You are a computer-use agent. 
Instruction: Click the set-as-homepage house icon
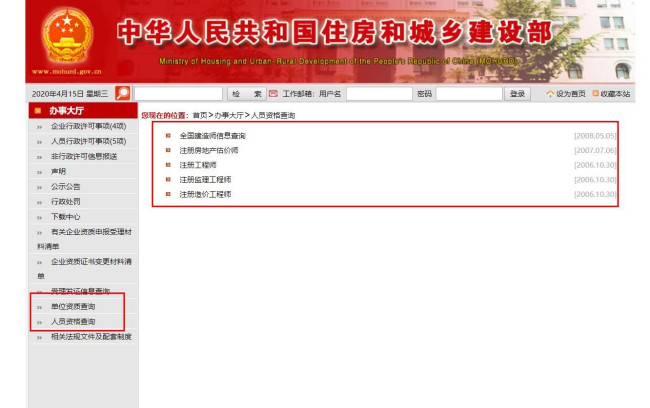549,94
